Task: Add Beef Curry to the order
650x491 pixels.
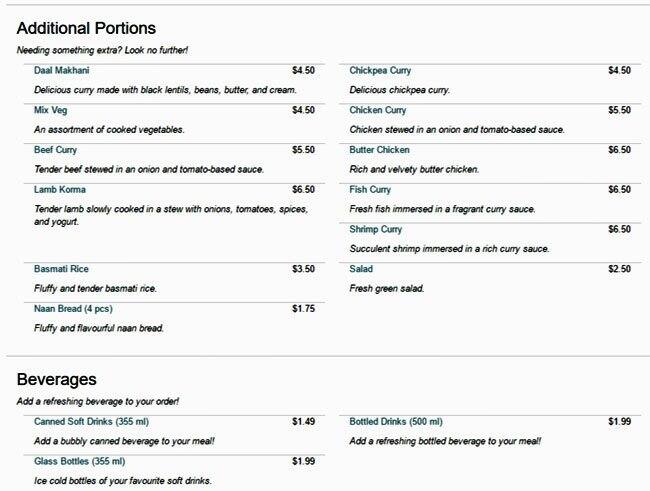Action: click(x=57, y=150)
